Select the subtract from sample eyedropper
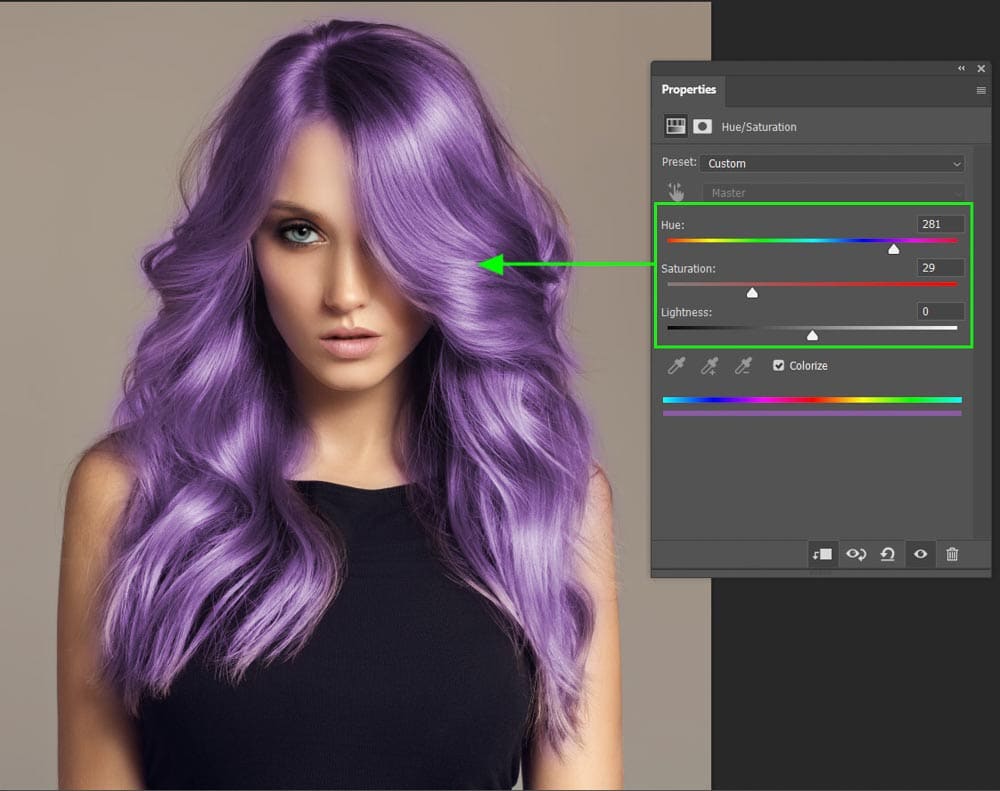Screen dimensions: 1000x791 pos(742,366)
